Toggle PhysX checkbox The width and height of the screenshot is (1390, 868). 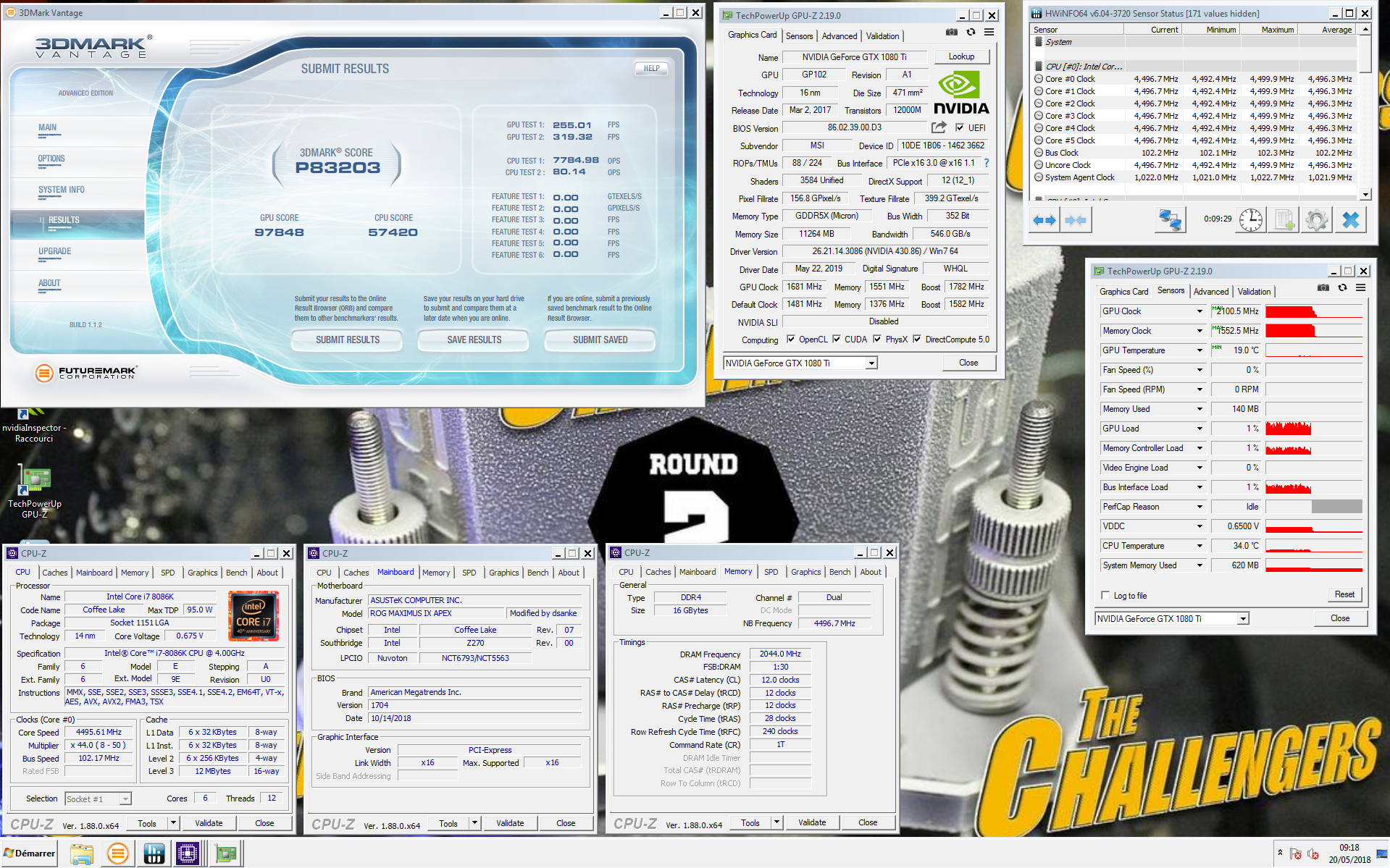point(877,339)
